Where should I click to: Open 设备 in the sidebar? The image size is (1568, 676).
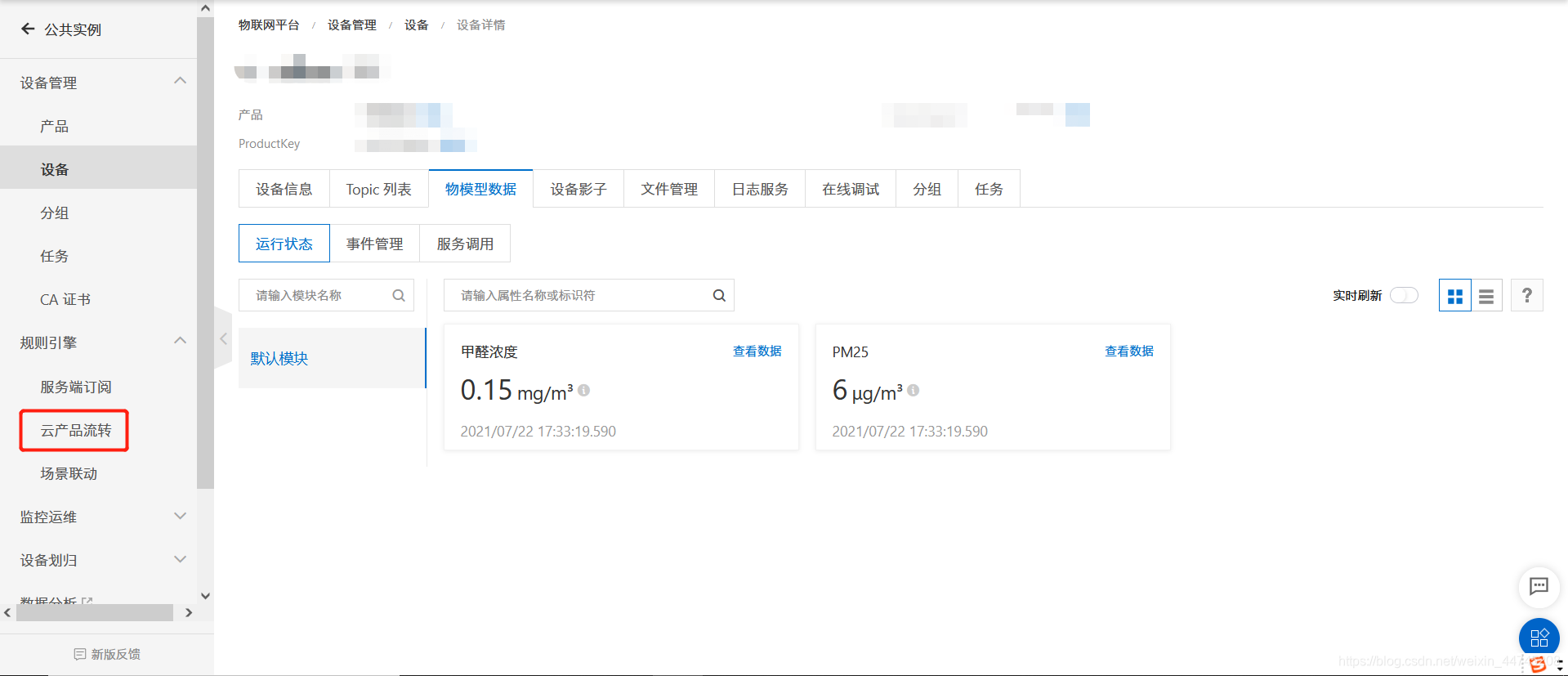coord(98,169)
